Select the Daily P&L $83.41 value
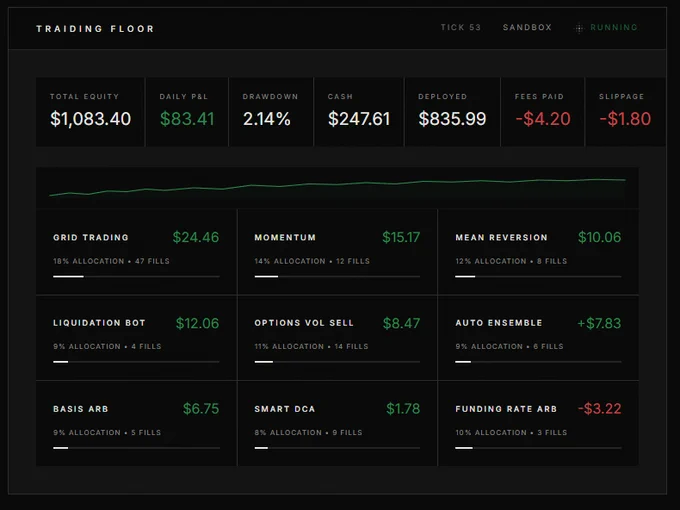 coord(187,119)
